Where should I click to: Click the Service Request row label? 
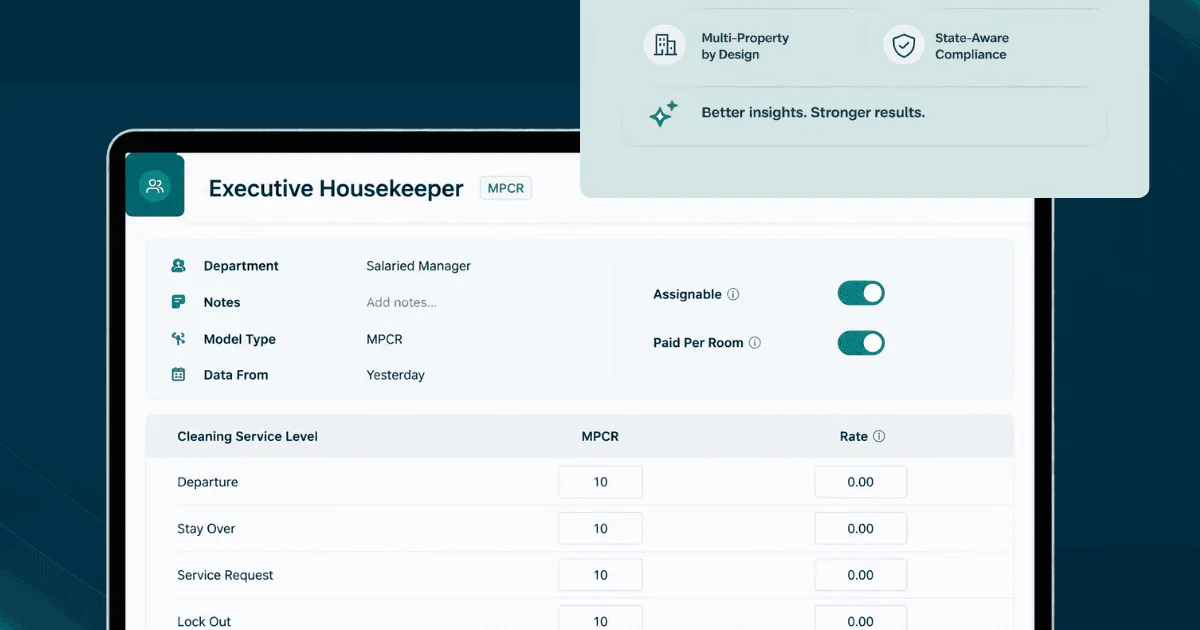(x=225, y=575)
